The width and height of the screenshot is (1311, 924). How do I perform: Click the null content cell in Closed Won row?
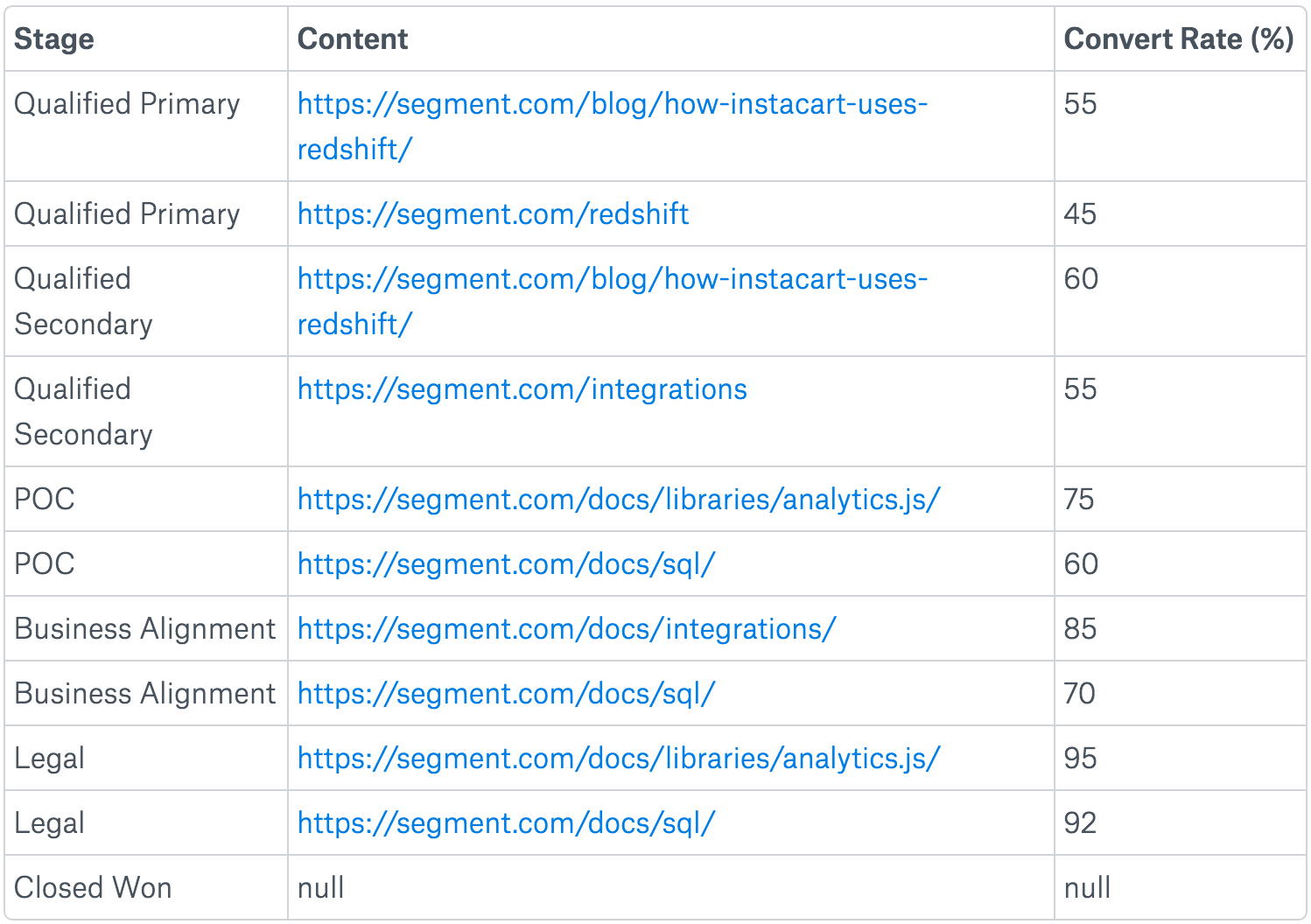321,888
